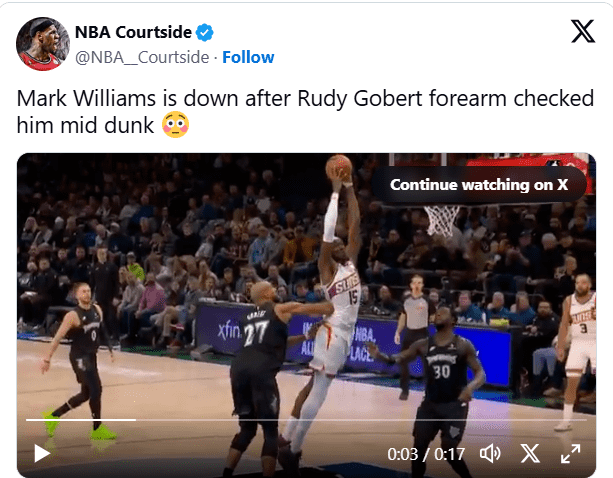Jump to the played portion of the timeline
This screenshot has height=478, width=613.
pos(81,420)
